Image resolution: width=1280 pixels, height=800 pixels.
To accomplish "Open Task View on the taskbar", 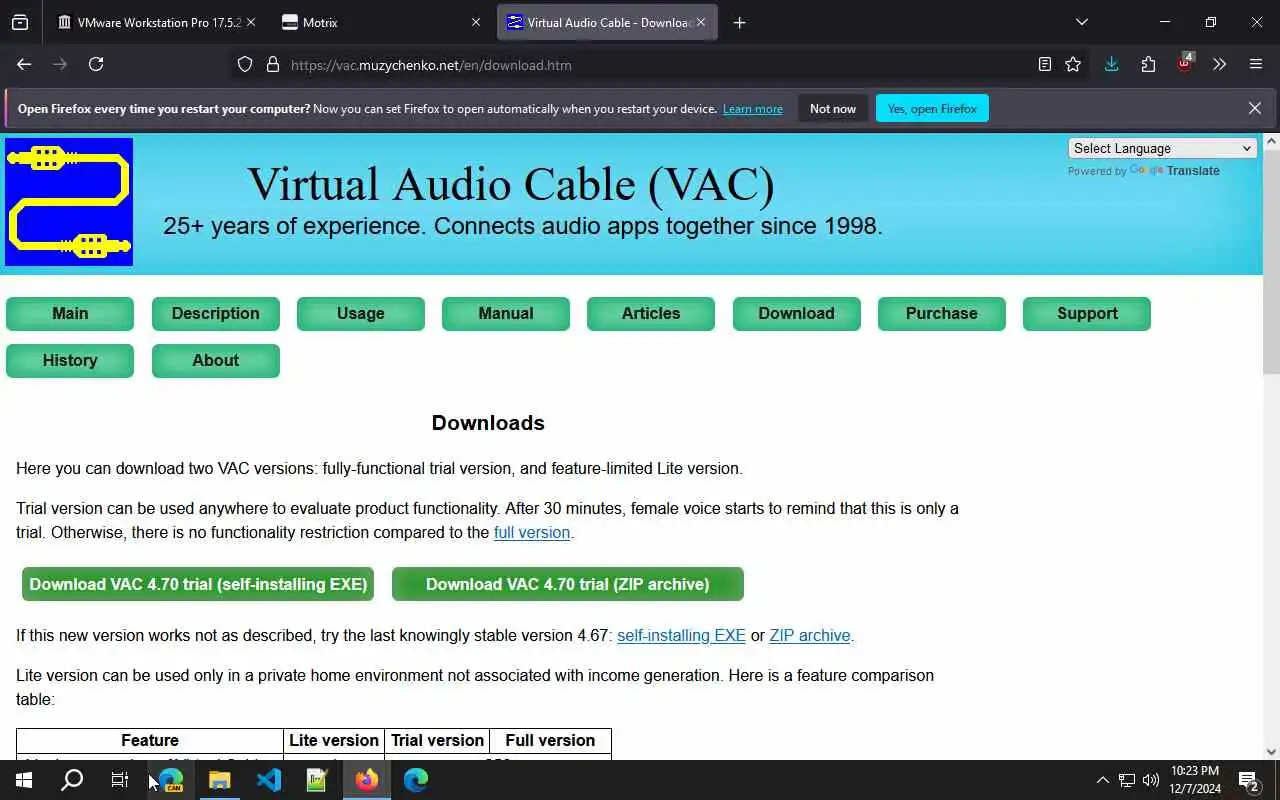I will pyautogui.click(x=120, y=780).
